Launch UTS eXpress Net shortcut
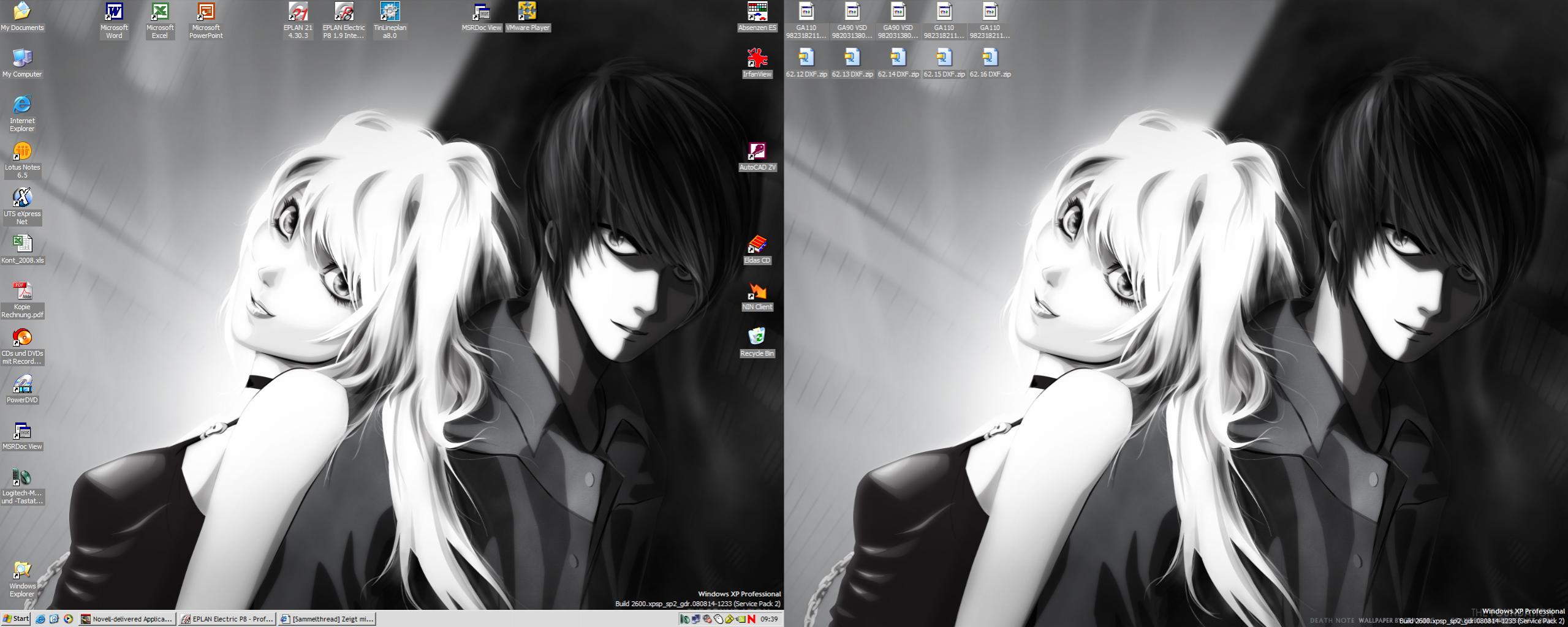This screenshot has height=627, width=1568. click(22, 206)
